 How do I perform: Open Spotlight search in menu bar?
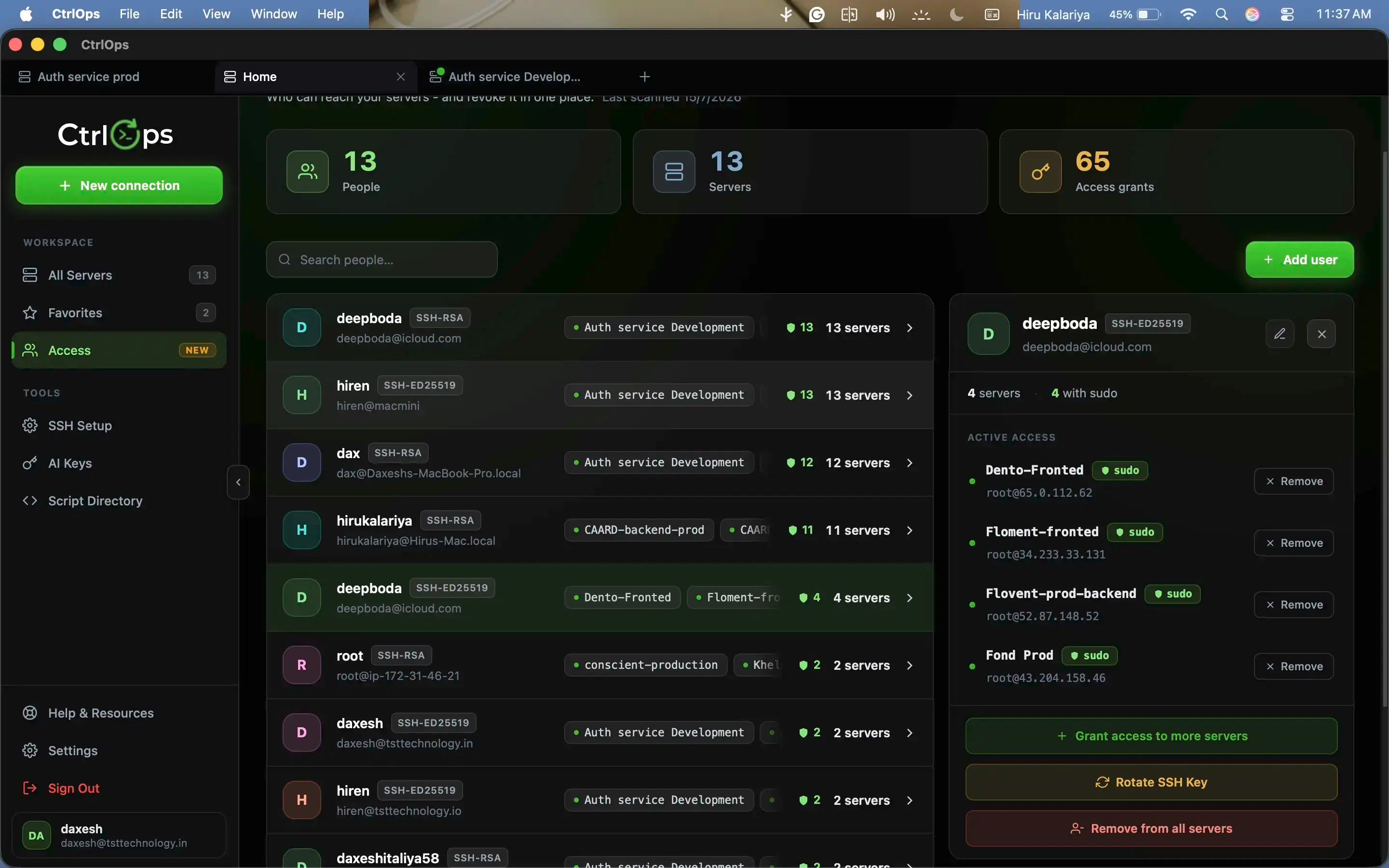click(1221, 14)
